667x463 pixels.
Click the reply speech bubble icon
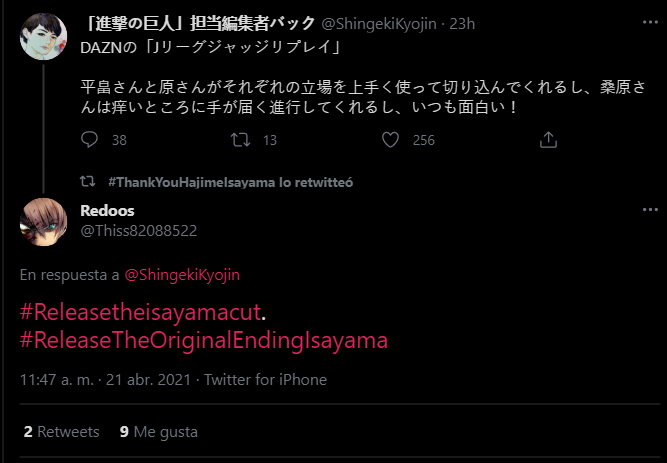coord(88,140)
